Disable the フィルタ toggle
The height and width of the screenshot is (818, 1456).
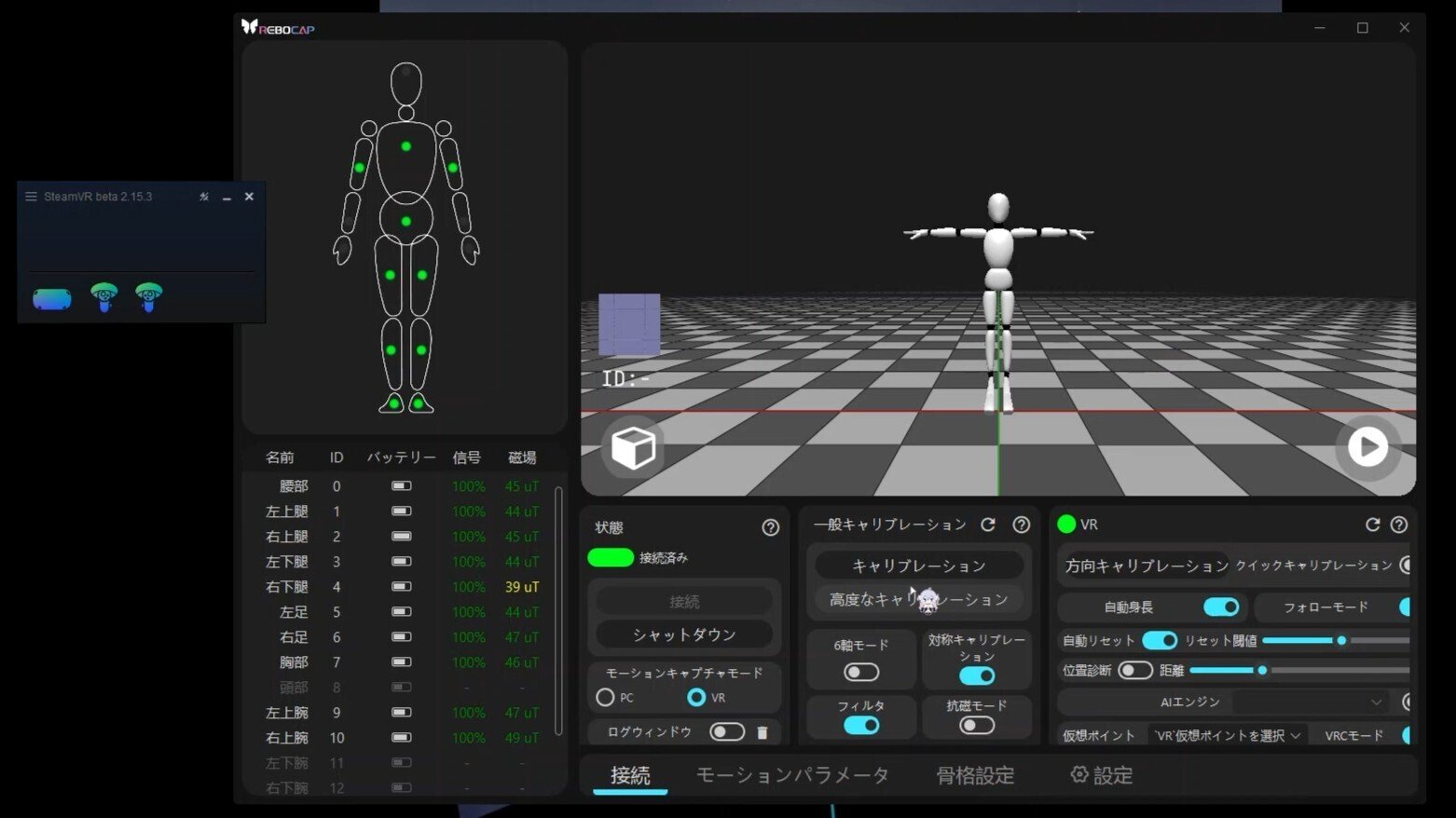(x=859, y=725)
